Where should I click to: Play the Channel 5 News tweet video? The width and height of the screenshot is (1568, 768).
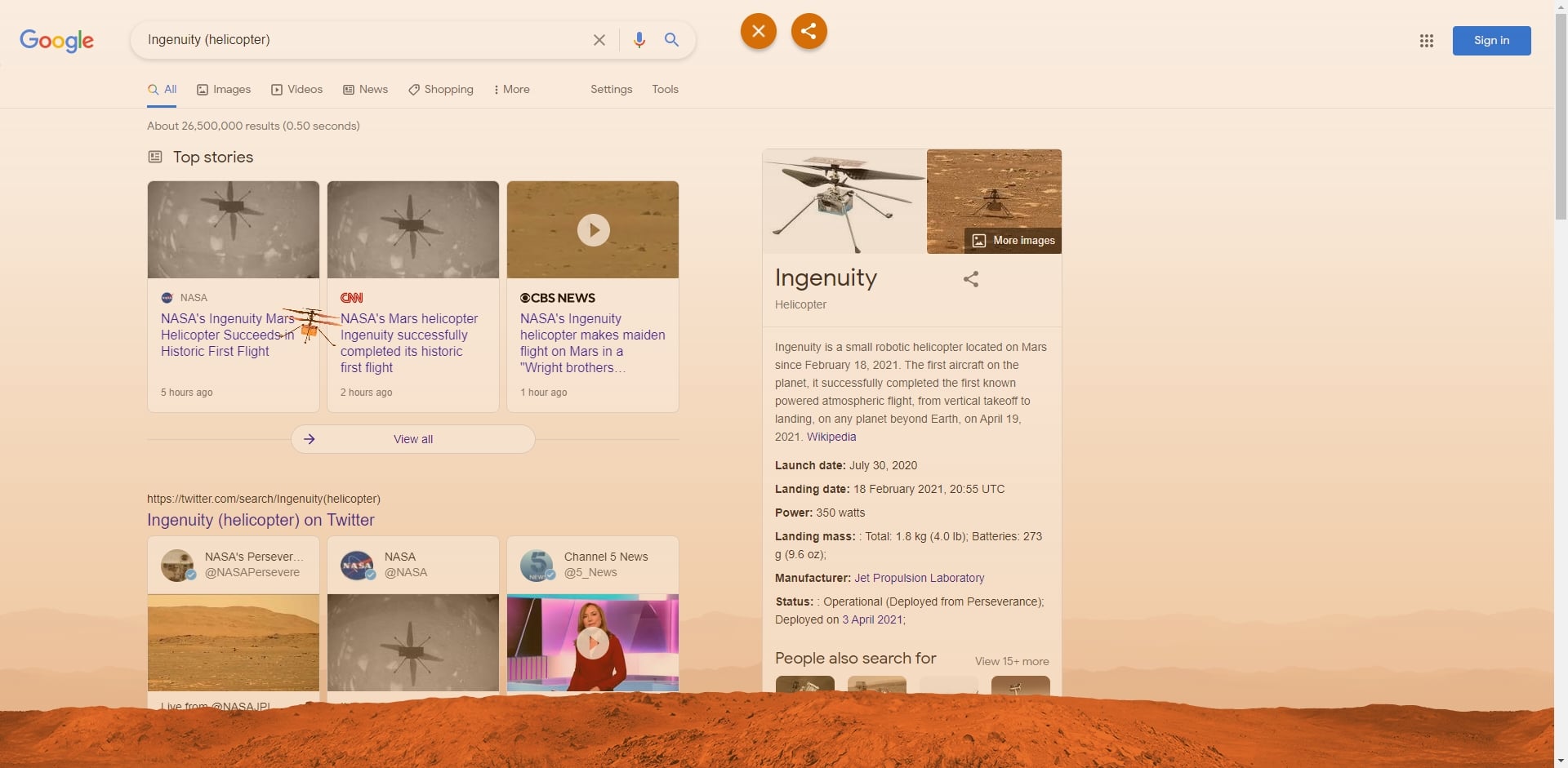tap(593, 643)
